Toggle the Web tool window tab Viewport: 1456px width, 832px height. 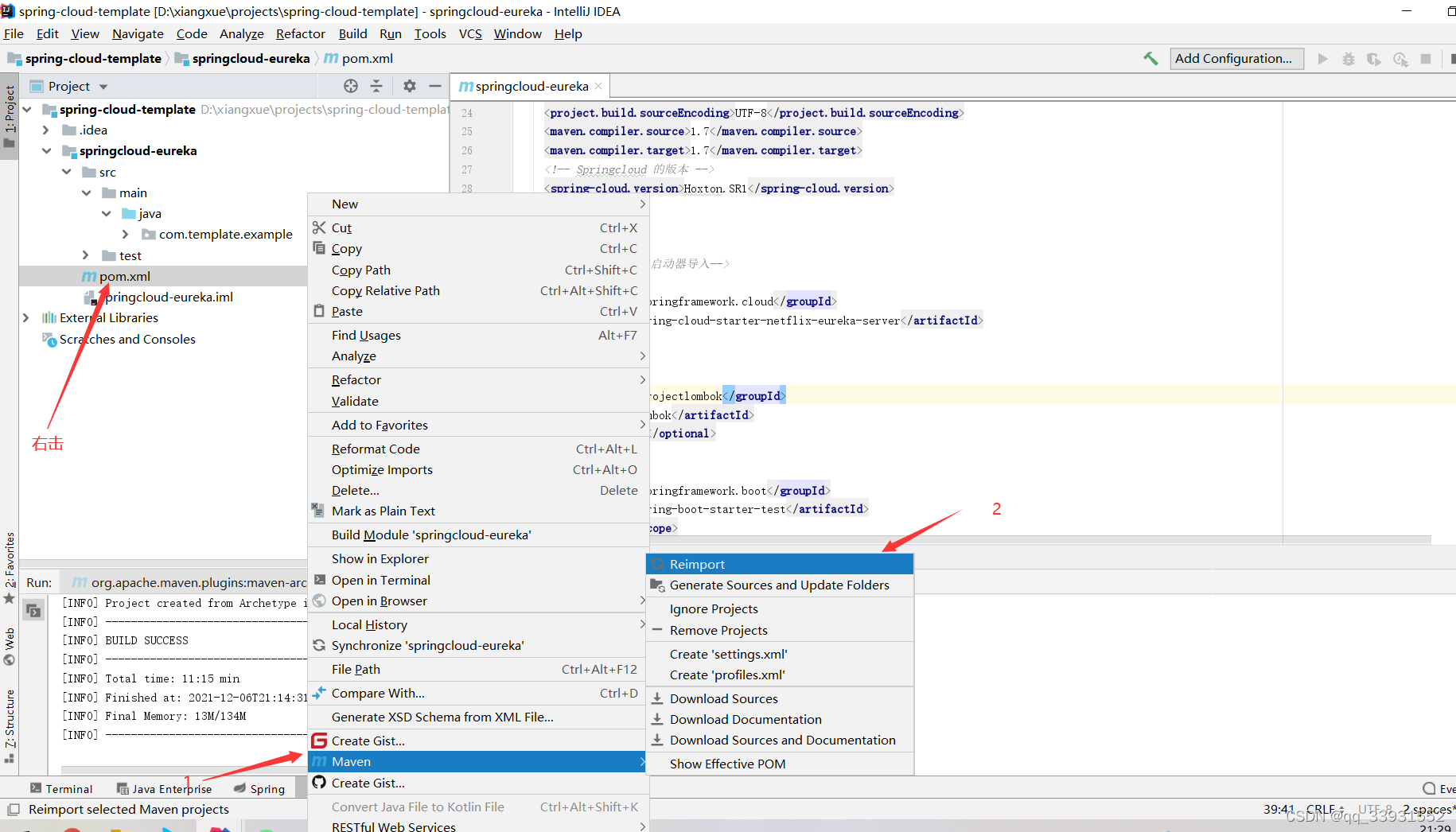[x=10, y=647]
